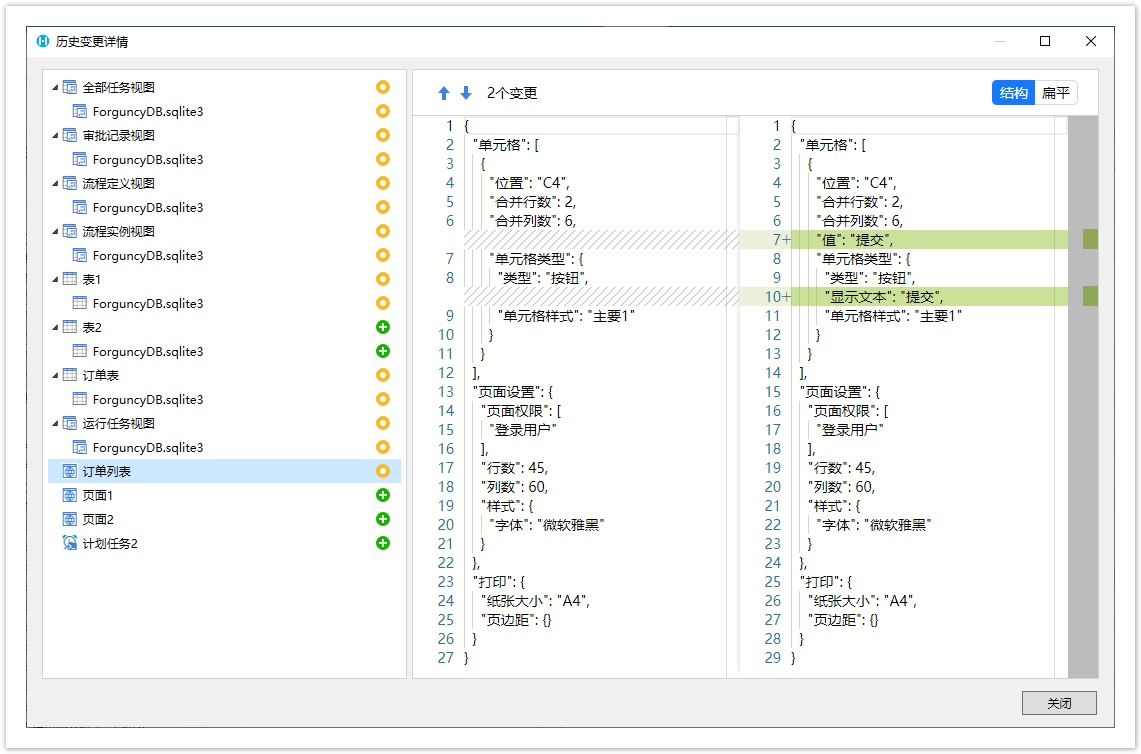Collapse the 全部任务视图 tree node
The image size is (1141, 754).
click(x=55, y=88)
